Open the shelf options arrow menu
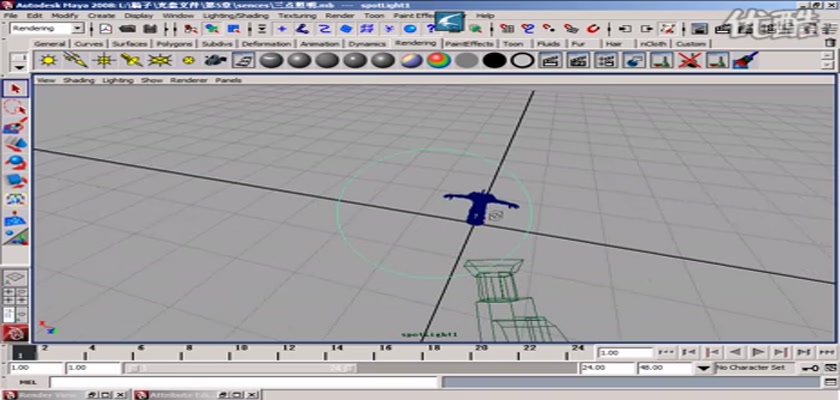The image size is (840, 400). click(x=19, y=67)
